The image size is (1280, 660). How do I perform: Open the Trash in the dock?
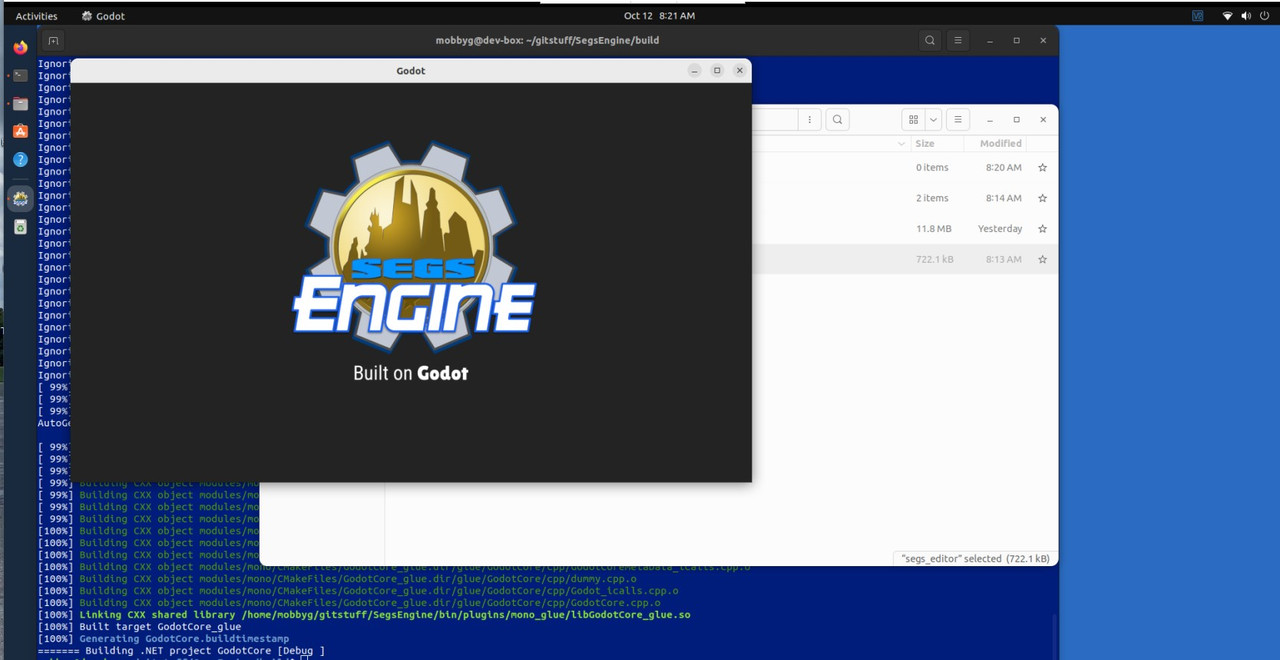tap(20, 227)
